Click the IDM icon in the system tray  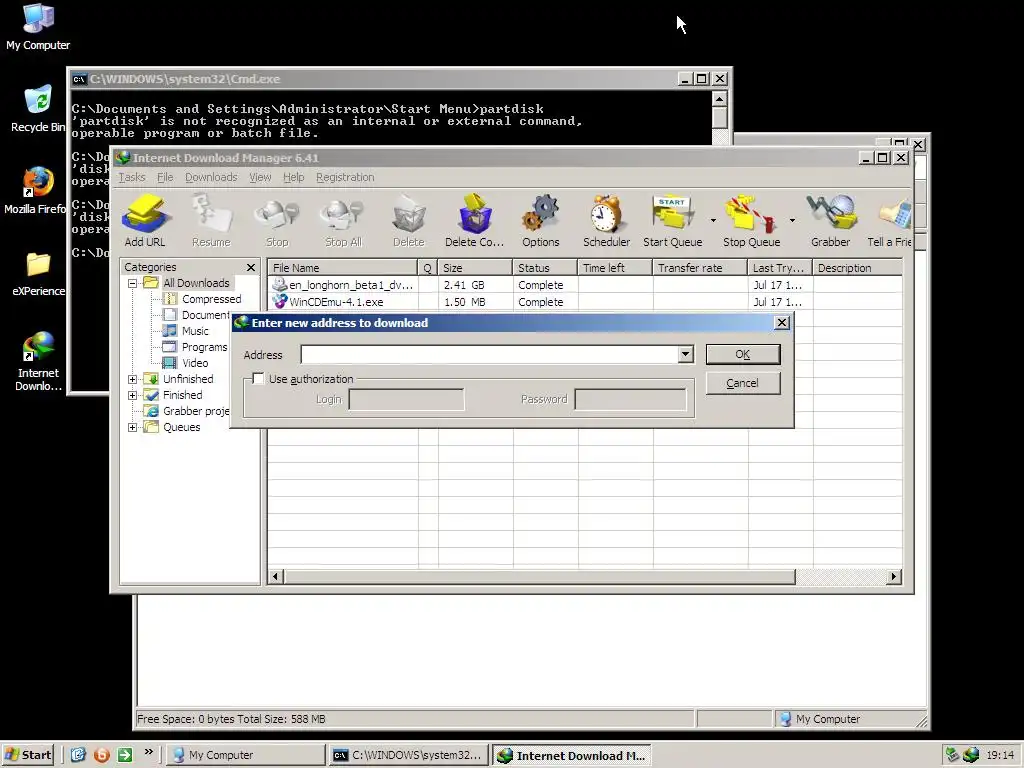point(971,755)
